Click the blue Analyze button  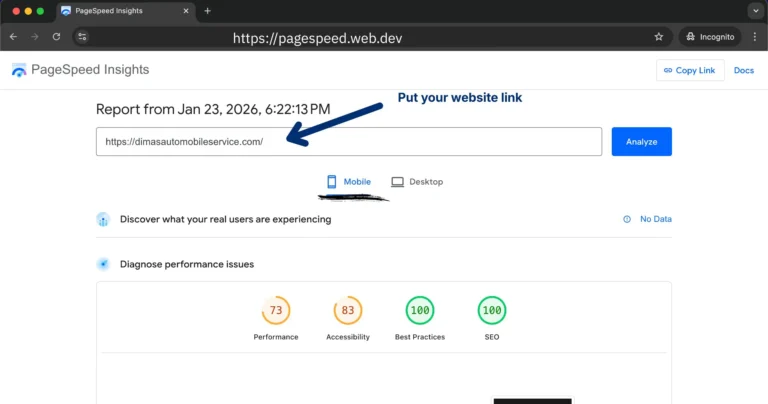(x=642, y=142)
